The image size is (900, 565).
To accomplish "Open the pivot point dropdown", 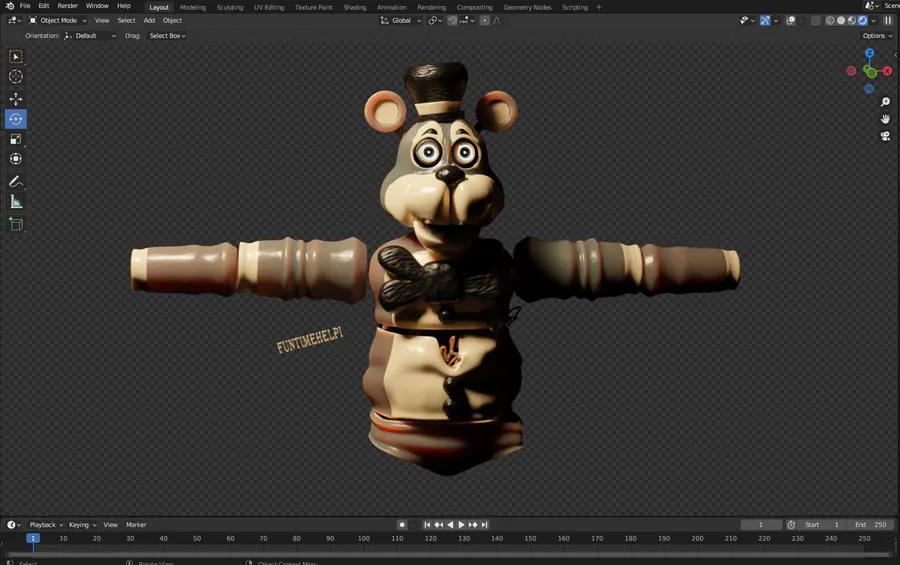I will coord(435,21).
